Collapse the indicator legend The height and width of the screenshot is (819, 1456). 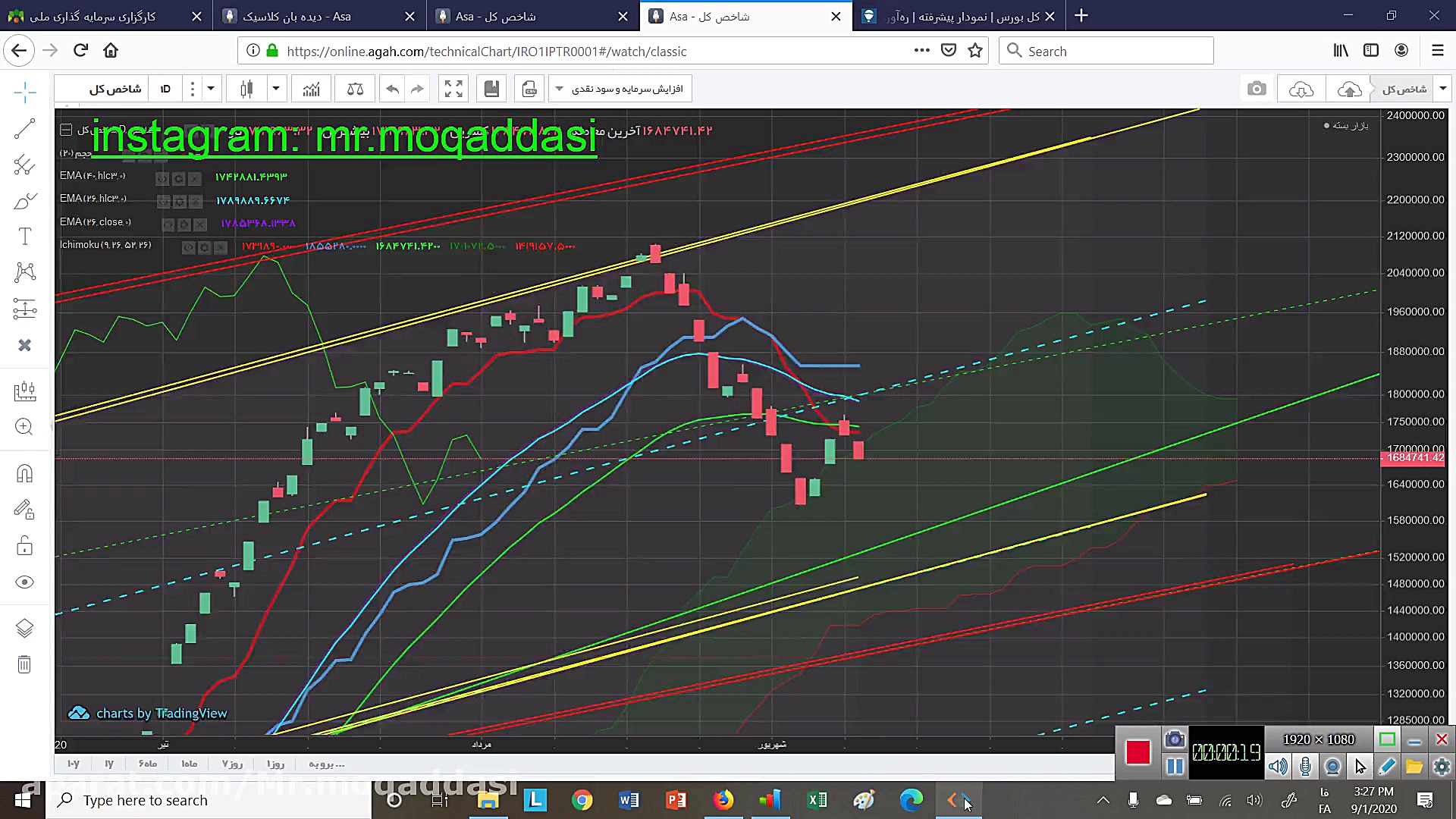[x=66, y=130]
